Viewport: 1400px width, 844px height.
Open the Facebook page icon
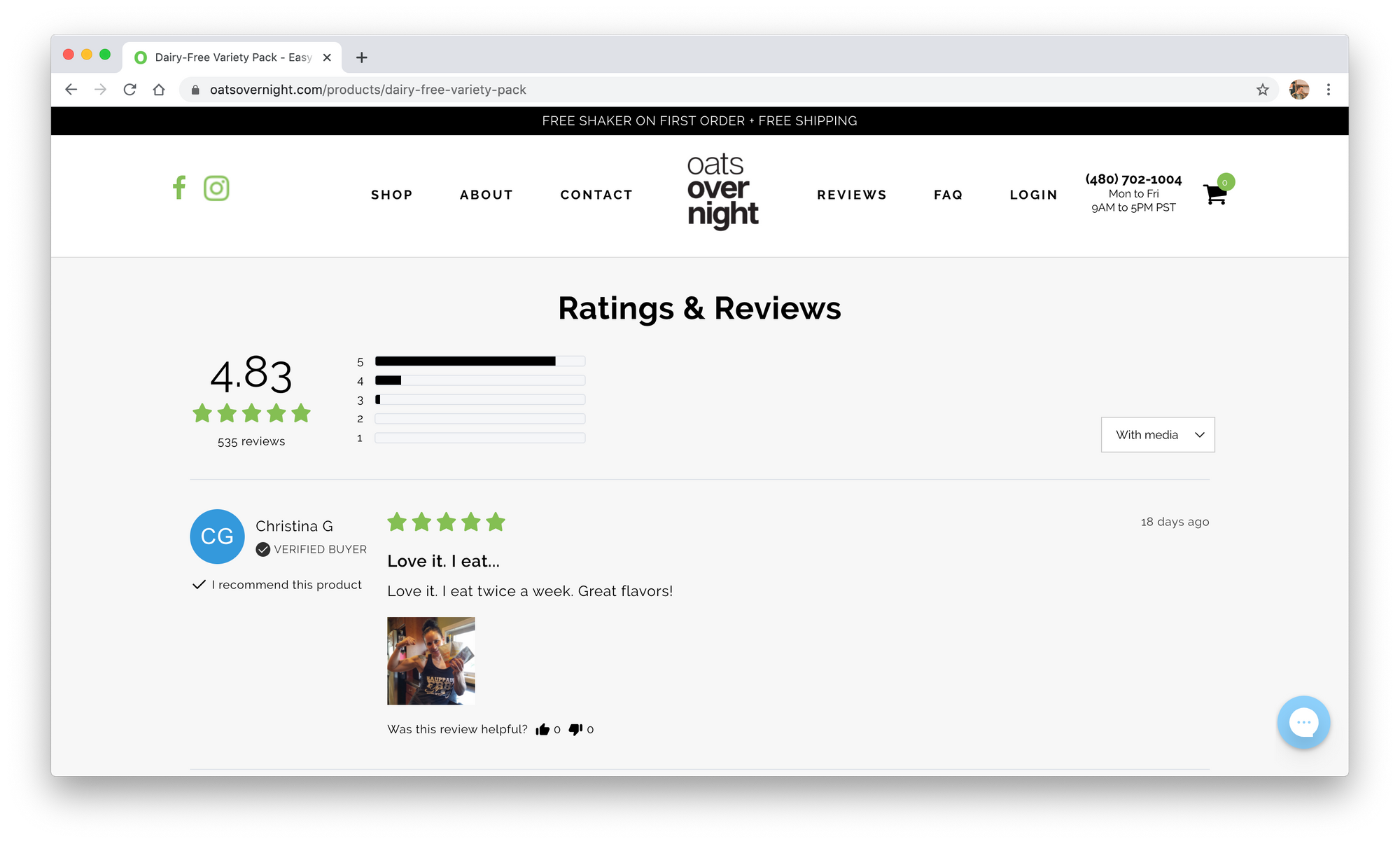point(179,188)
